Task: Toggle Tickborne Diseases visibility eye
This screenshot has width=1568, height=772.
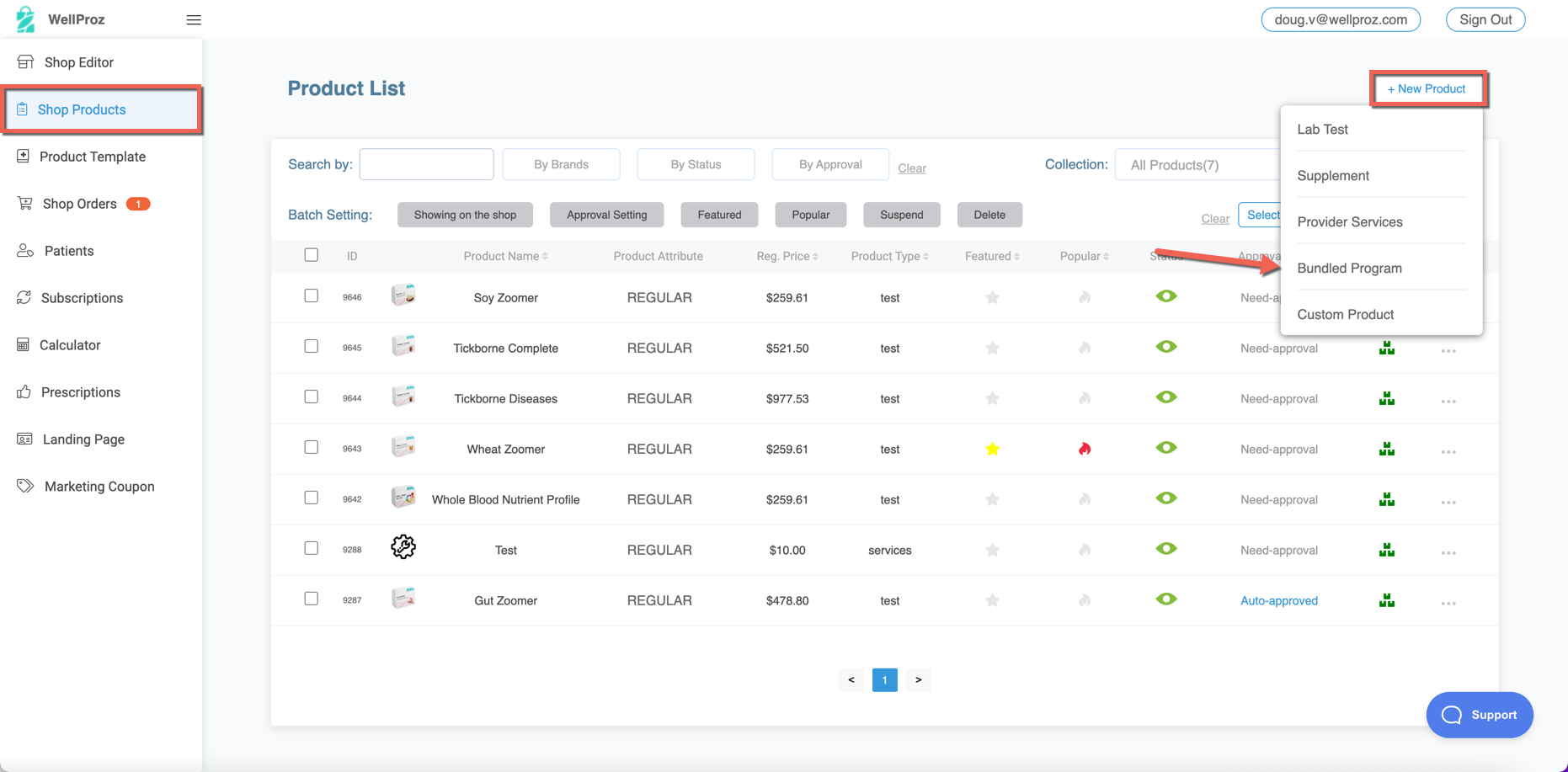Action: click(x=1166, y=397)
